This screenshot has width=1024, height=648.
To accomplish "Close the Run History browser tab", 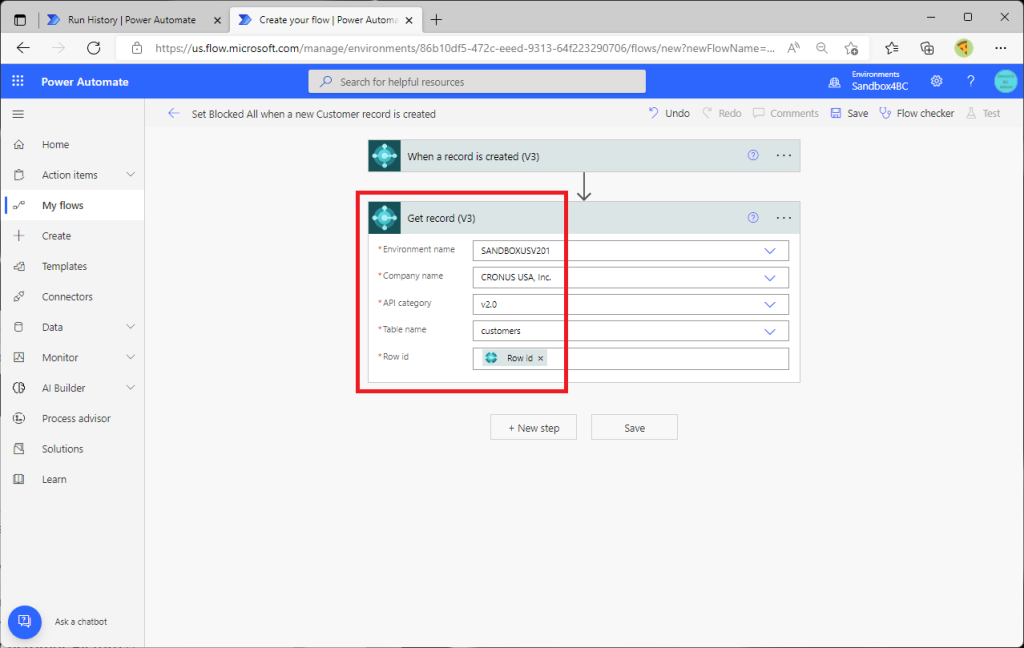I will coord(217,20).
